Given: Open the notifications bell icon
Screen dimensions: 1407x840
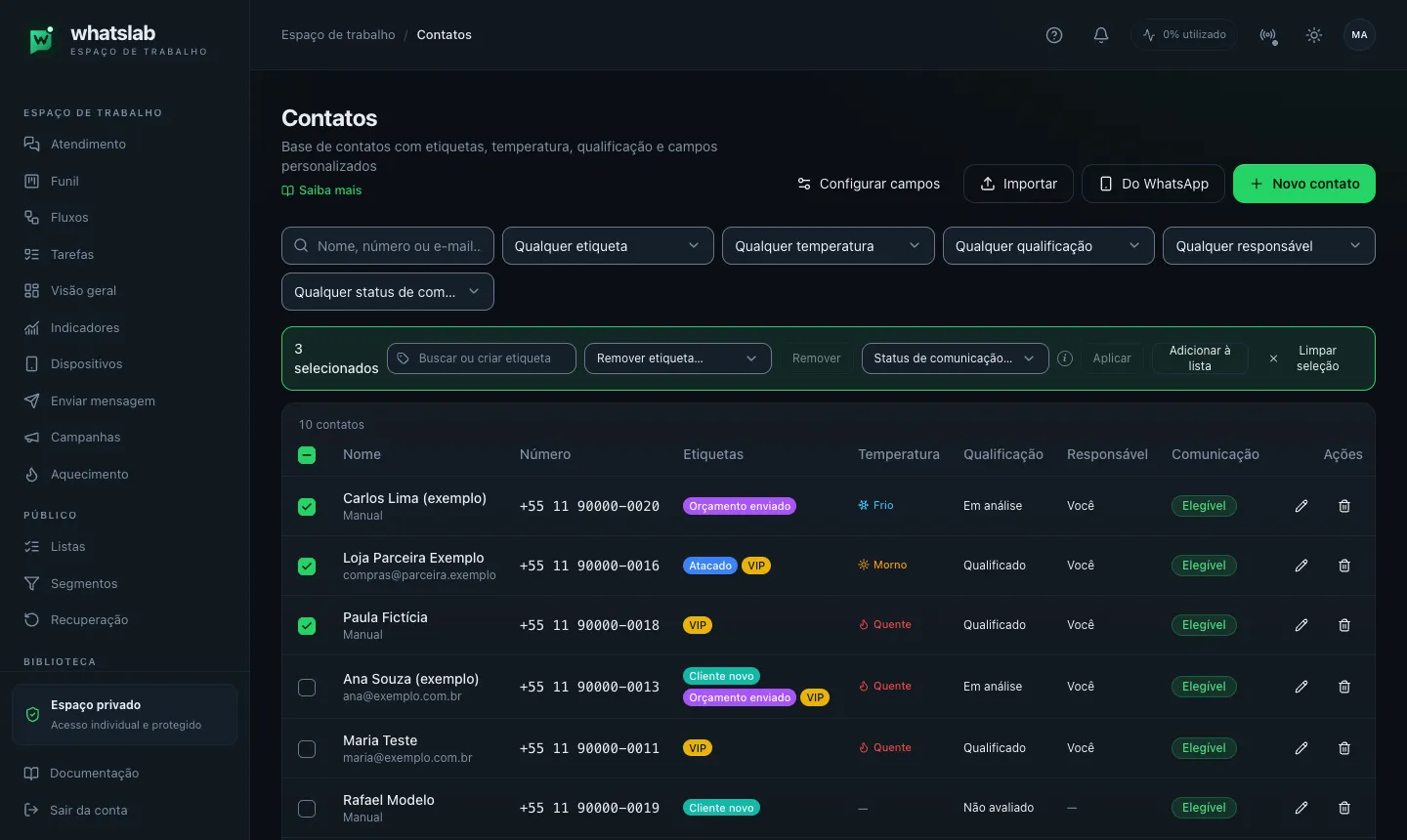Looking at the screenshot, I should pyautogui.click(x=1101, y=35).
